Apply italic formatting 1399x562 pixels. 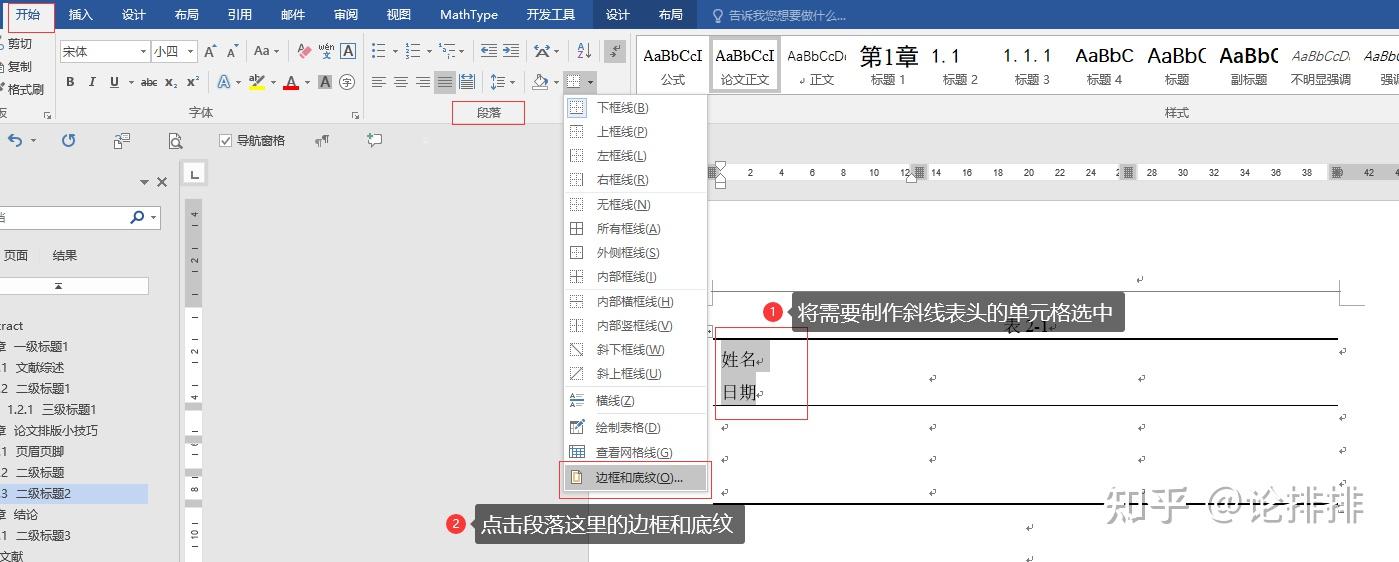coord(92,82)
